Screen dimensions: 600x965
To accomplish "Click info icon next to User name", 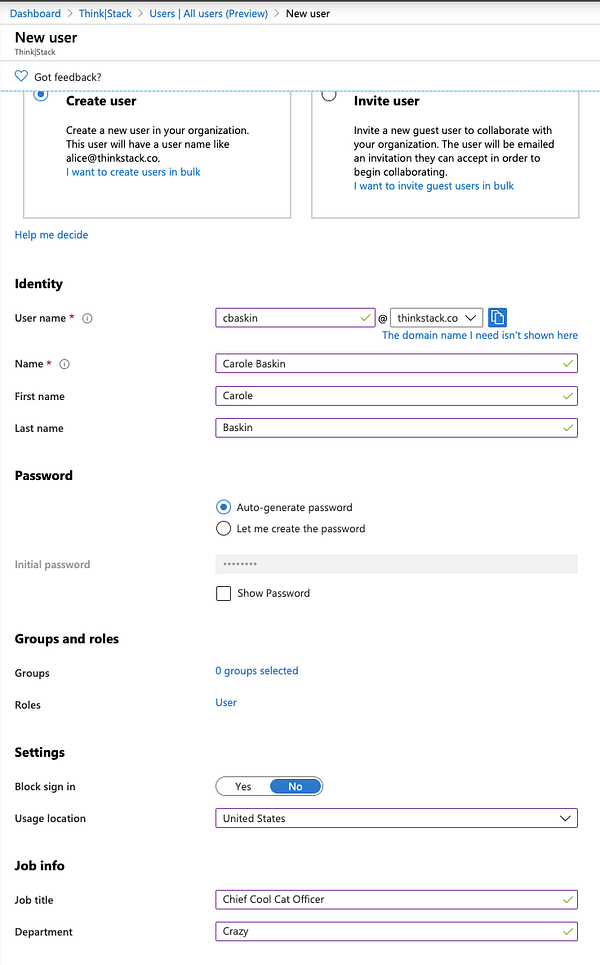I will [x=87, y=319].
